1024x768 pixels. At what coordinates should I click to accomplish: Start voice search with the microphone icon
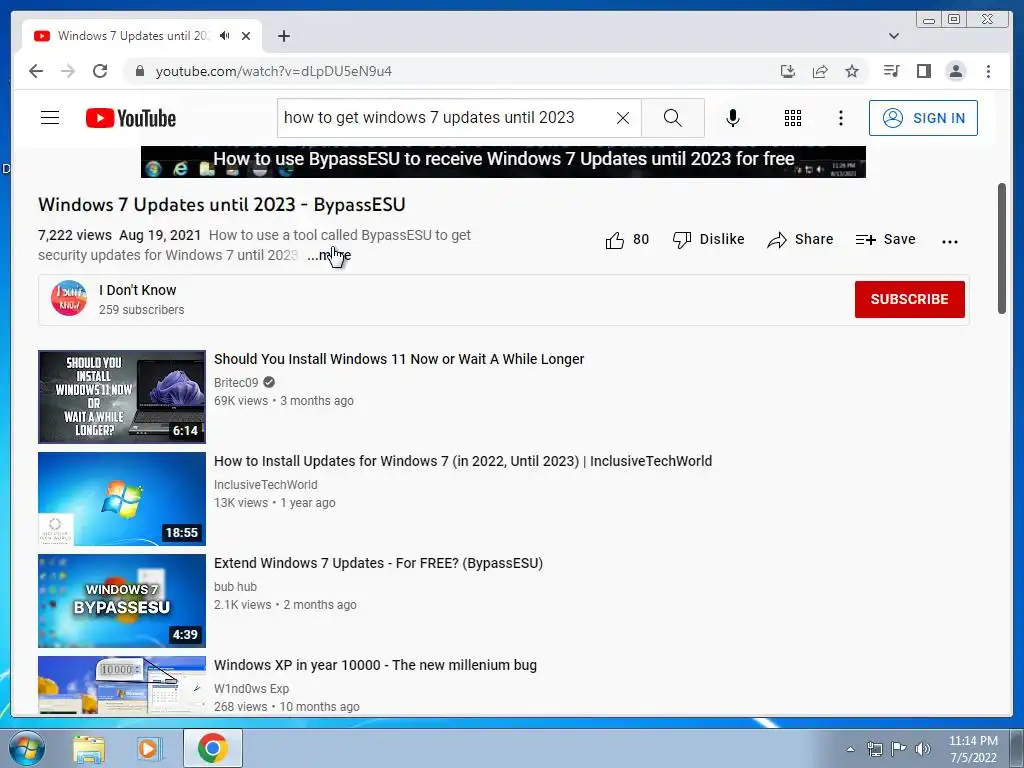pos(733,118)
